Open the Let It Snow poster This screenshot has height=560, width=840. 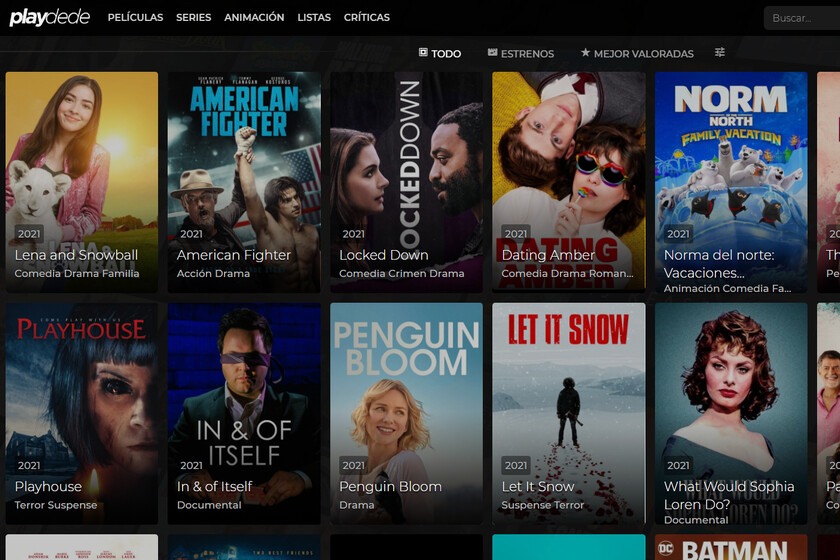click(x=569, y=413)
